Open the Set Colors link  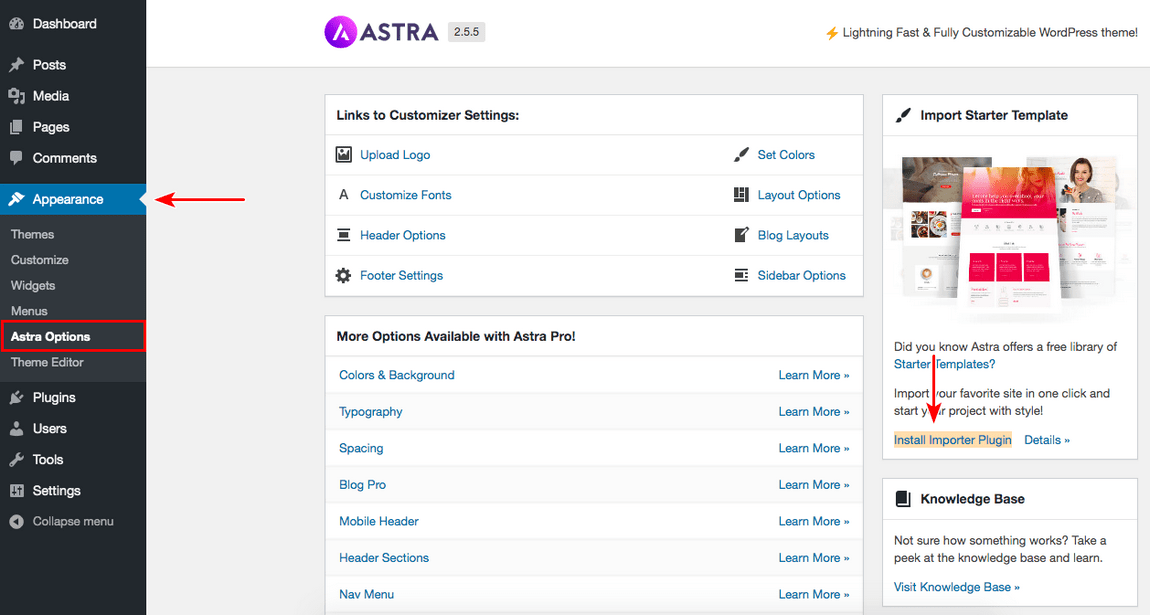[785, 155]
